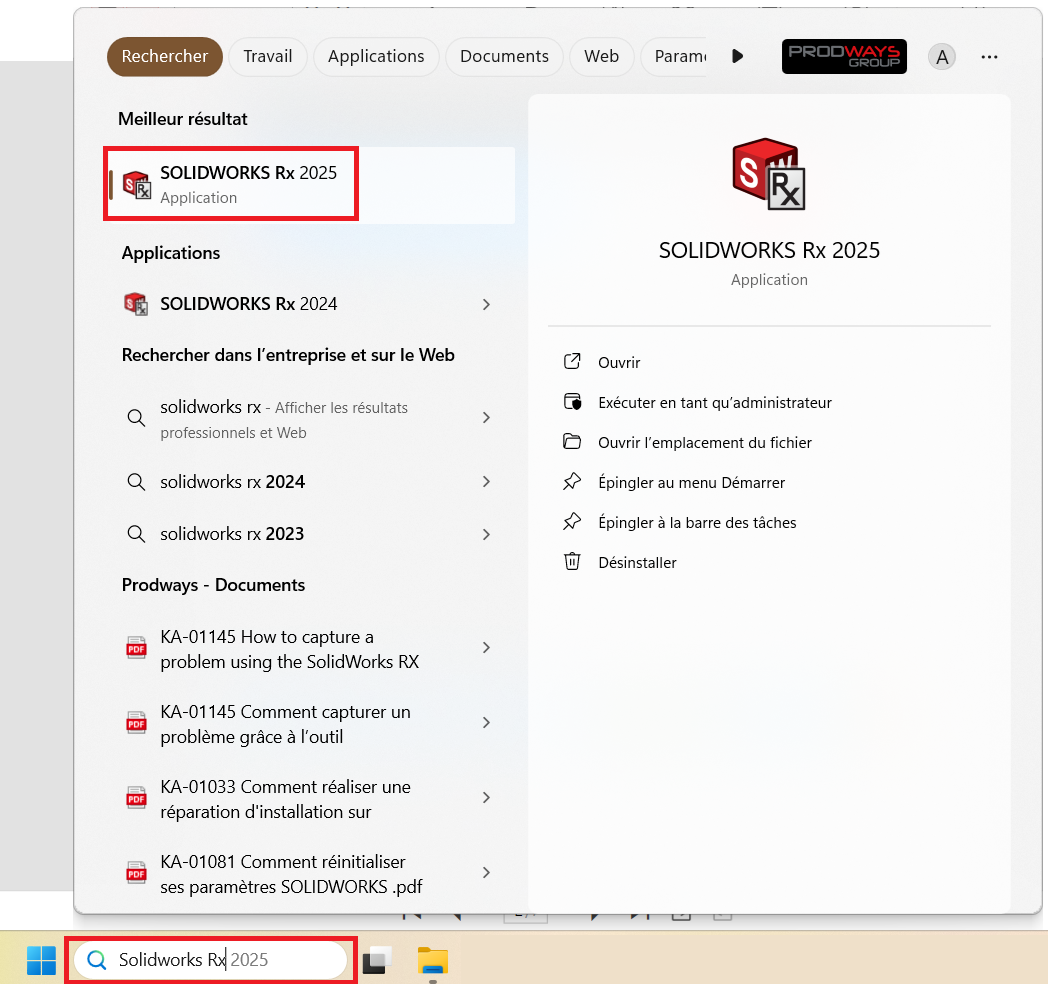Expand KA-01145 Comment capturer chevron
The image size is (1048, 984).
point(487,723)
